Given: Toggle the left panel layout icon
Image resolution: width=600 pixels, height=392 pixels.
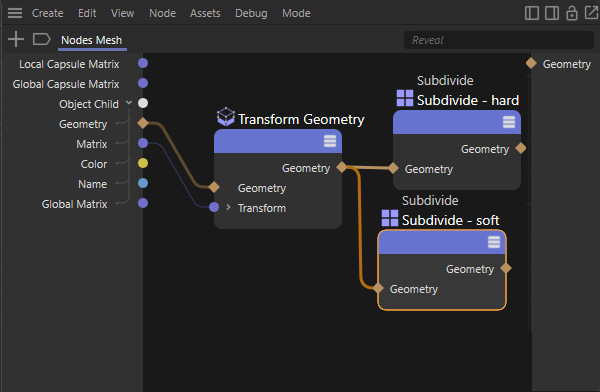Looking at the screenshot, I should (x=532, y=13).
